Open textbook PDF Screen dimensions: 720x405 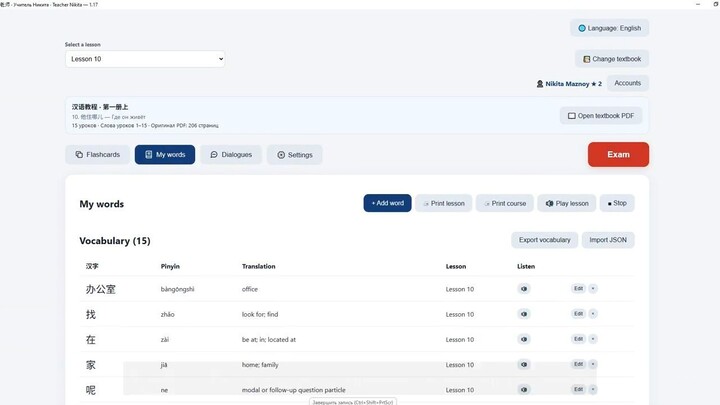(x=601, y=116)
